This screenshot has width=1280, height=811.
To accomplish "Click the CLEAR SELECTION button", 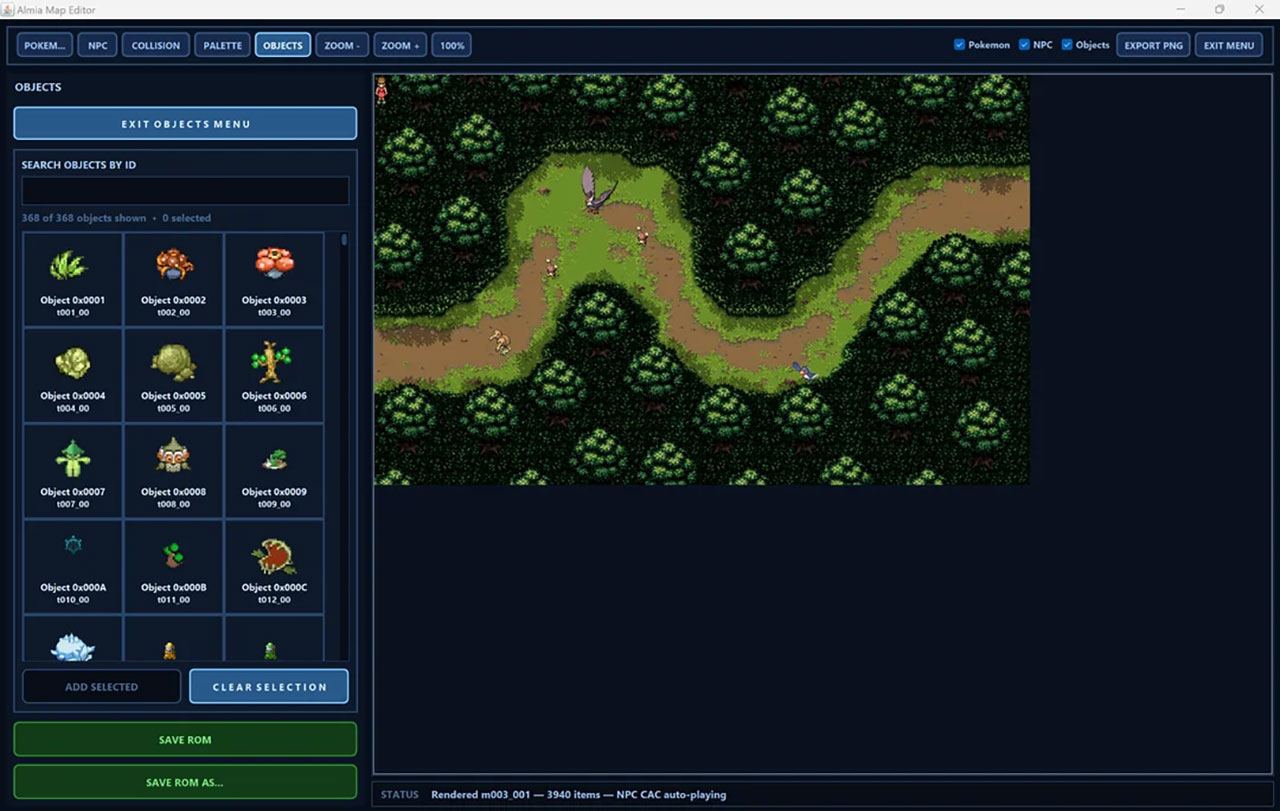I will pos(269,687).
